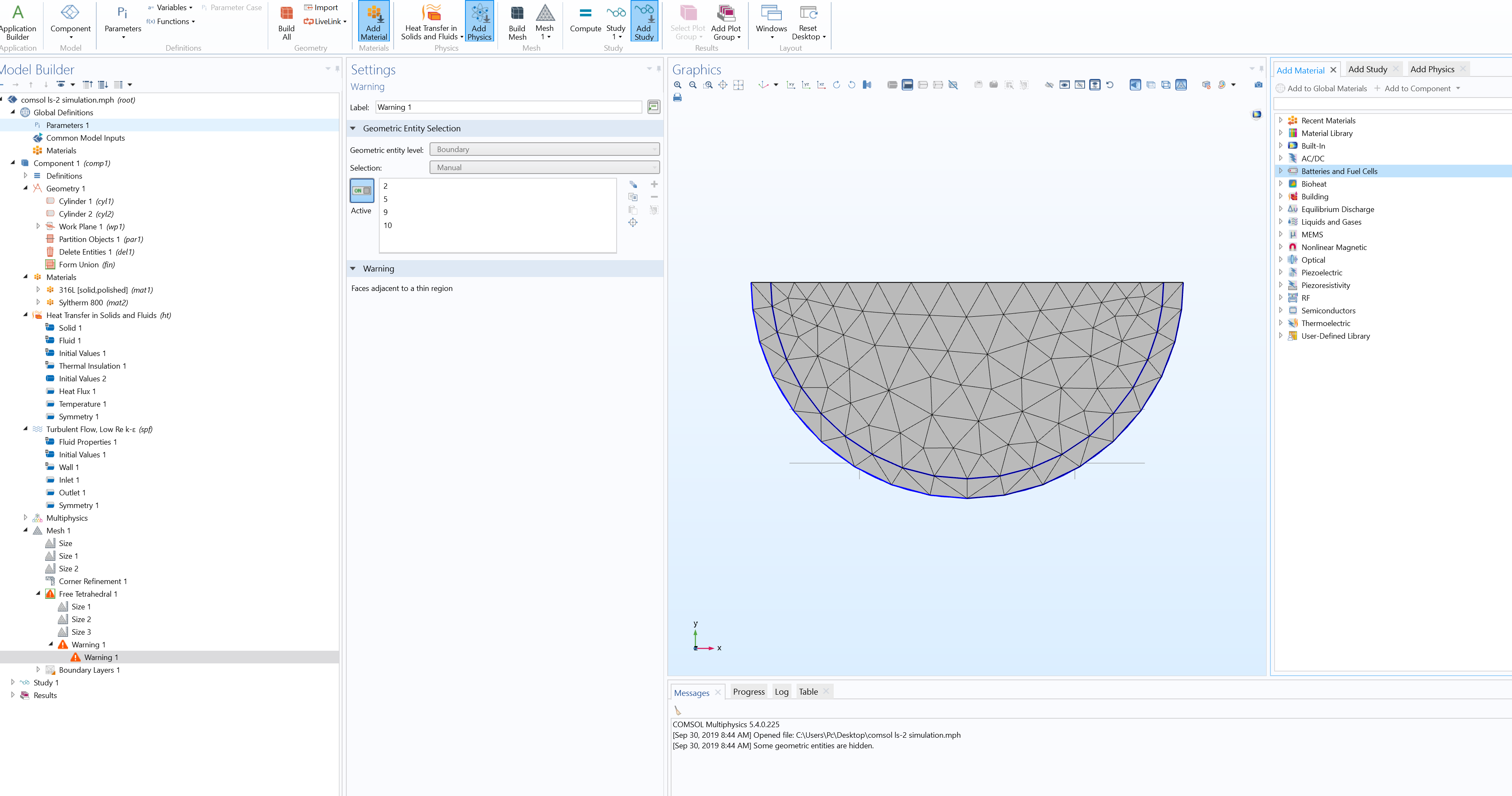
Task: Open the scene light color dropdown
Action: point(1233,85)
